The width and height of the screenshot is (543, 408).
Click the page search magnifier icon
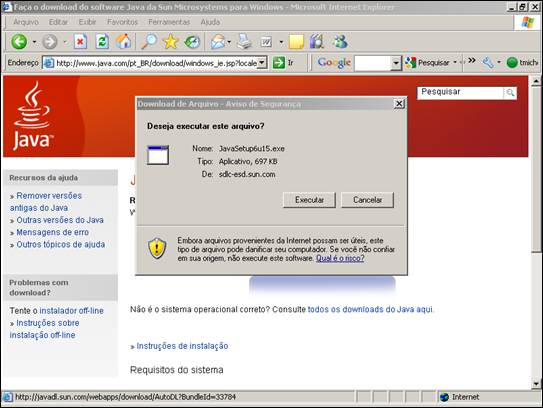coord(510,92)
